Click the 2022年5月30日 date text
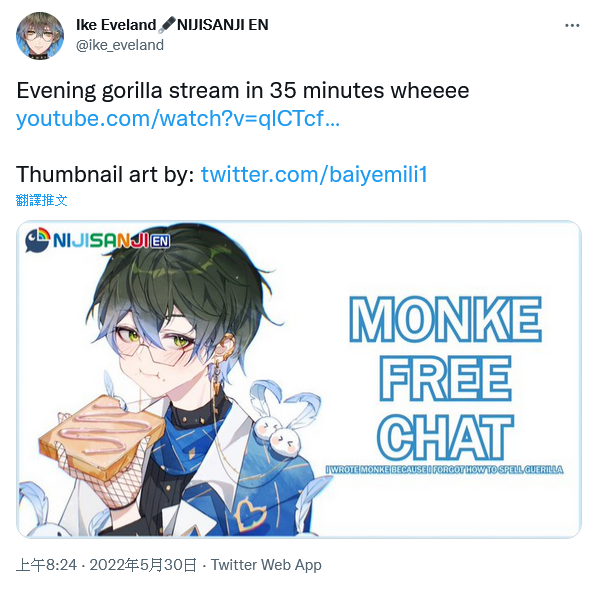The image size is (598, 591). 143,565
